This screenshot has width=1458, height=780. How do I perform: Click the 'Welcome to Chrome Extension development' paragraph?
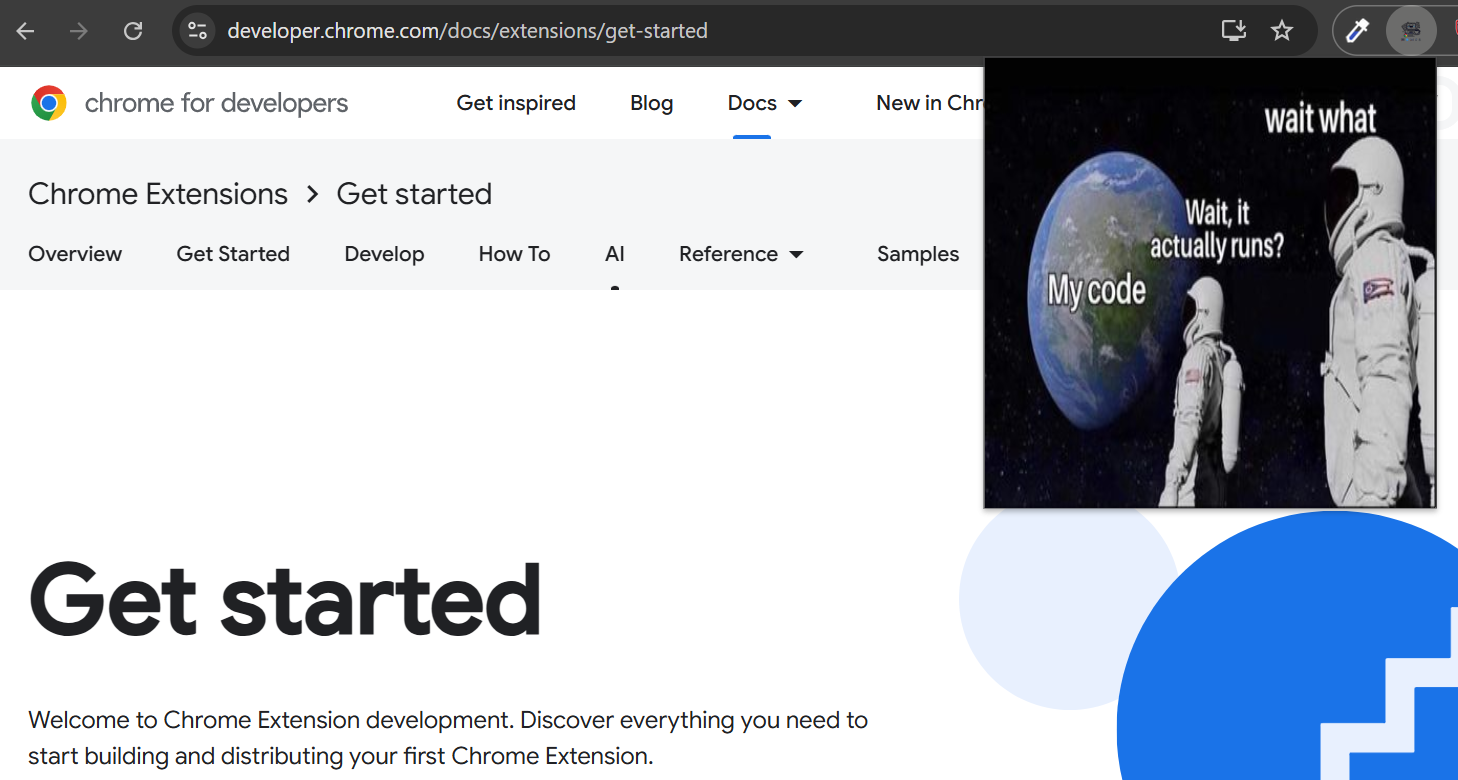tap(448, 738)
